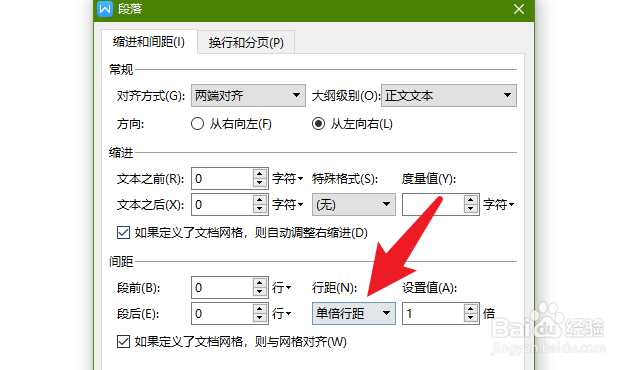Decrease the 设置值 with down arrow
640x370 pixels.
pos(471,318)
